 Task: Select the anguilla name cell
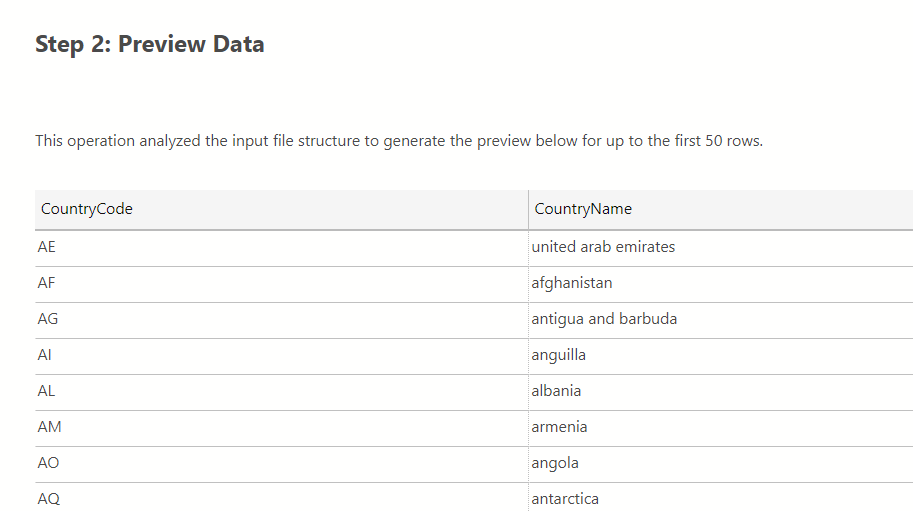pyautogui.click(x=559, y=355)
